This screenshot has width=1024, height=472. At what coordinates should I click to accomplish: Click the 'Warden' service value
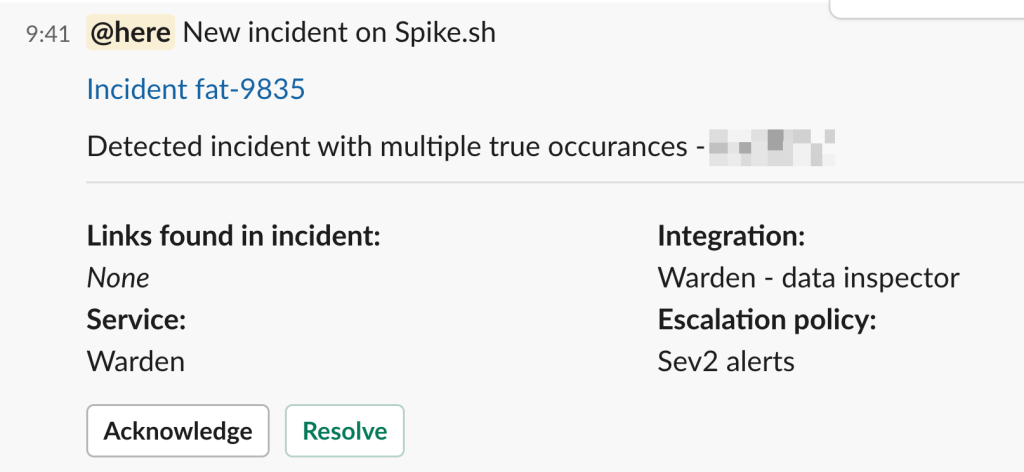click(136, 360)
